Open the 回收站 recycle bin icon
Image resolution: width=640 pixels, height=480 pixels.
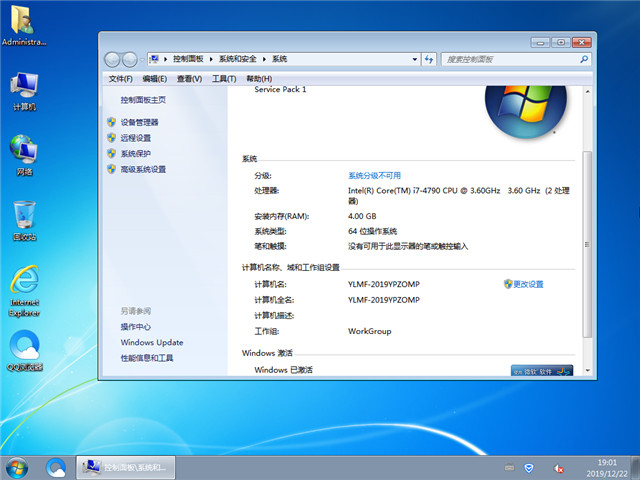coord(24,221)
